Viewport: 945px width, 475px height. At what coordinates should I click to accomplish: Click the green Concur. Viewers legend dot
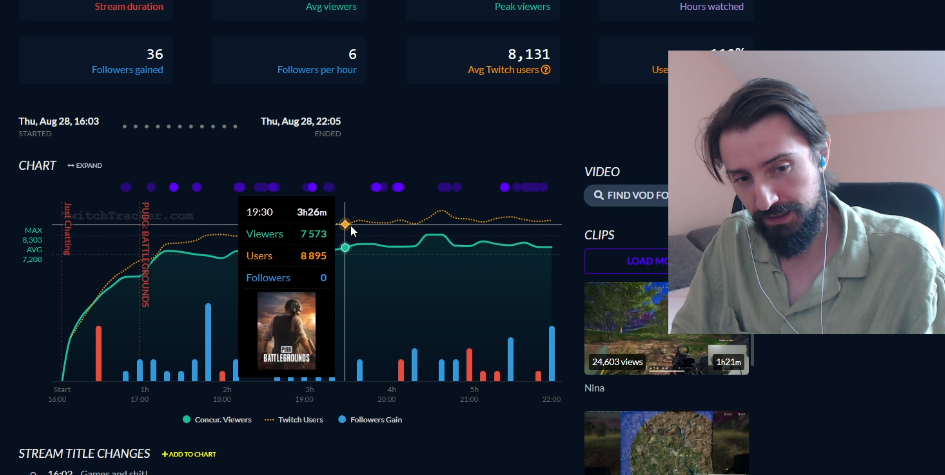187,420
